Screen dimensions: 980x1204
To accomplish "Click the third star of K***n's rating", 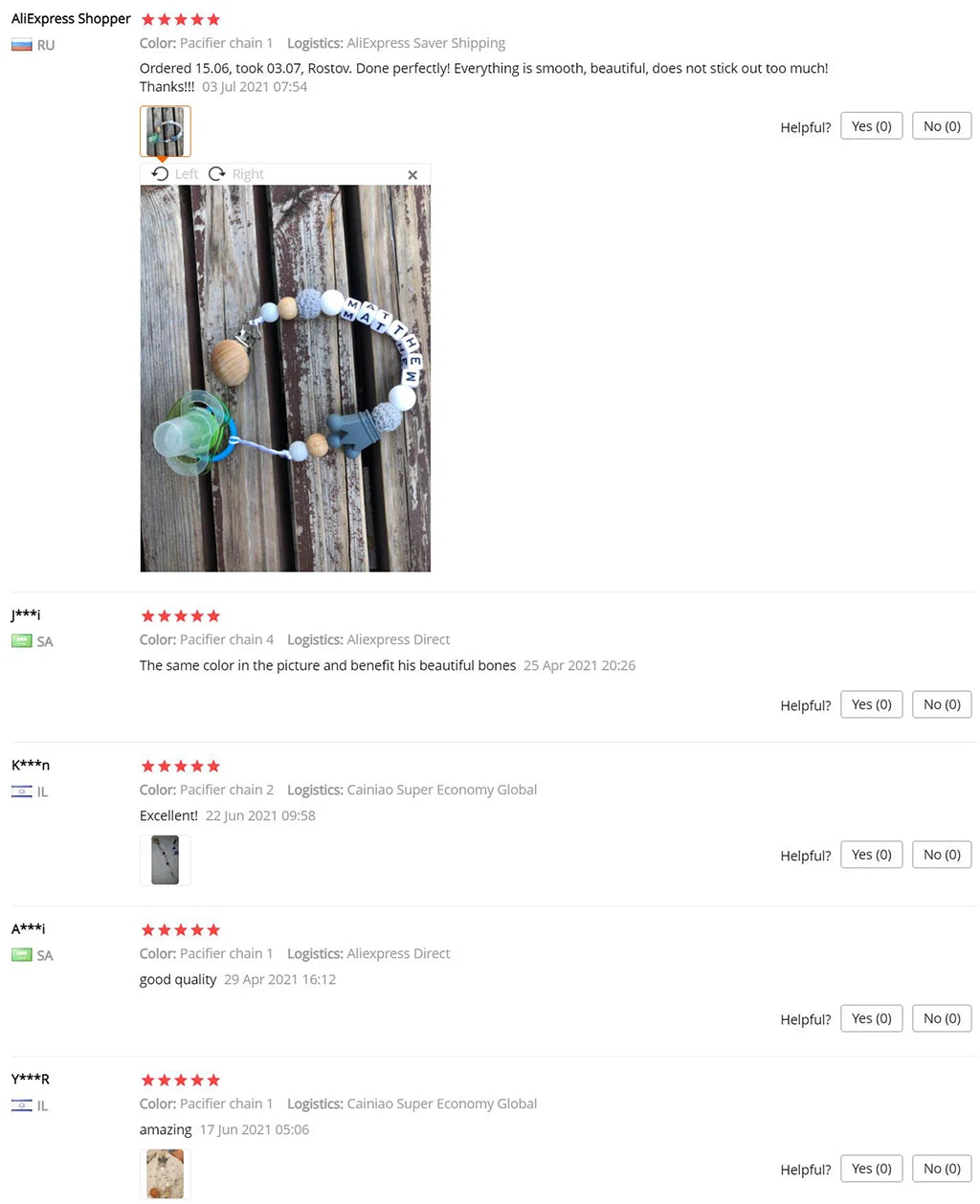I will (x=180, y=766).
